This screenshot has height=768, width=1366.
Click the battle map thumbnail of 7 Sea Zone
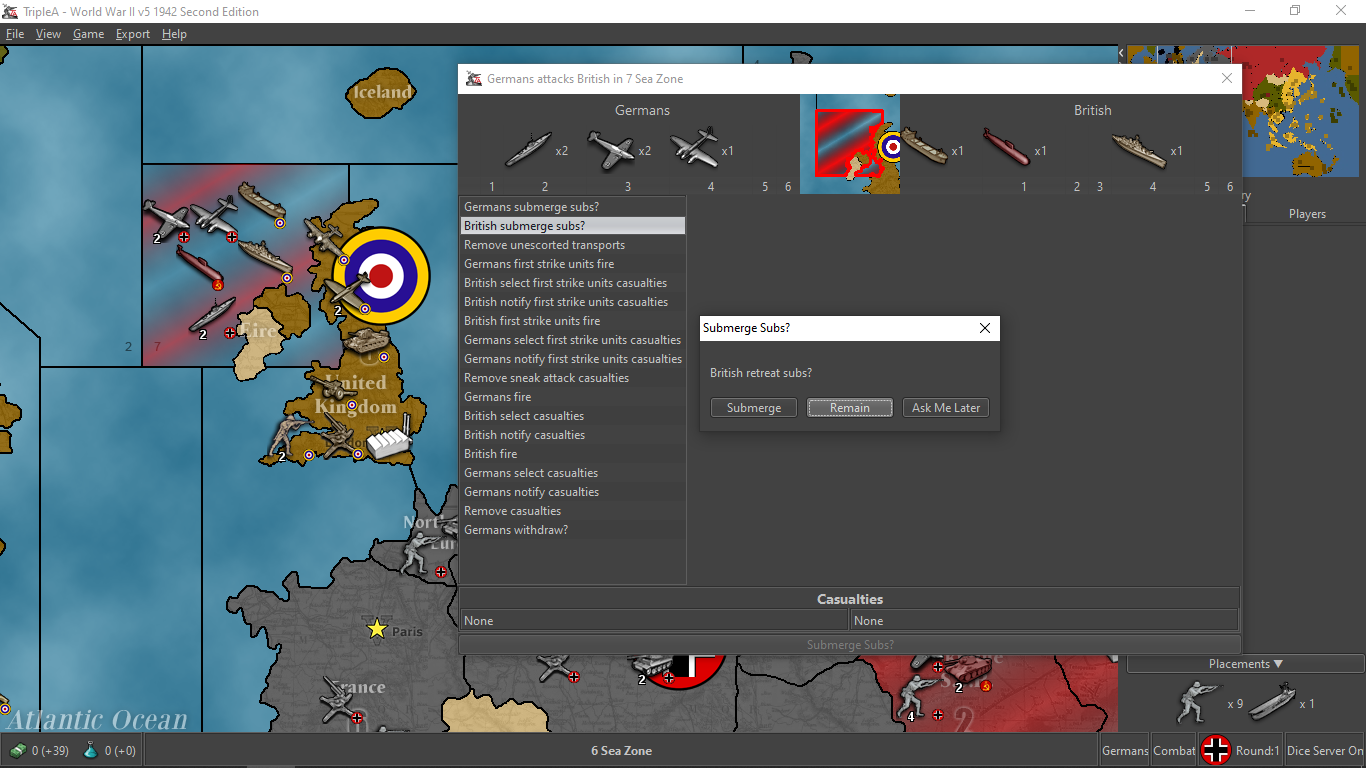click(849, 144)
